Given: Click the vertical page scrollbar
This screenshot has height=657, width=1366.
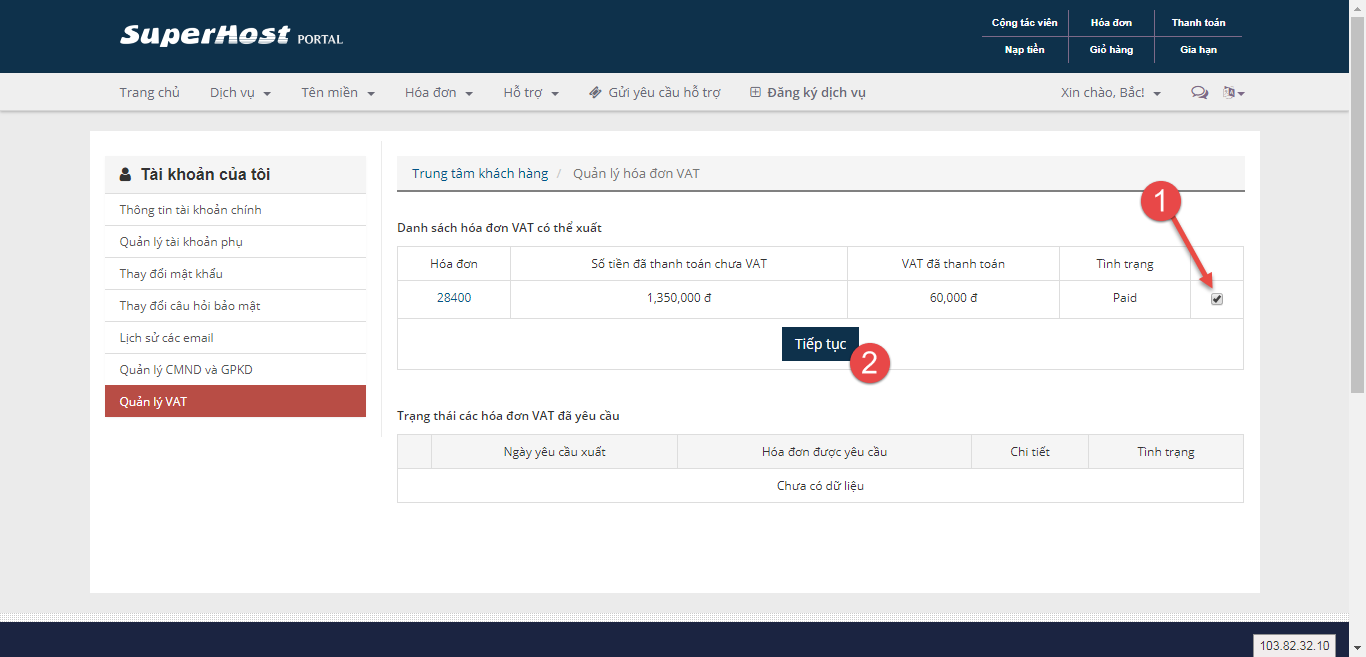Looking at the screenshot, I should click(1357, 200).
